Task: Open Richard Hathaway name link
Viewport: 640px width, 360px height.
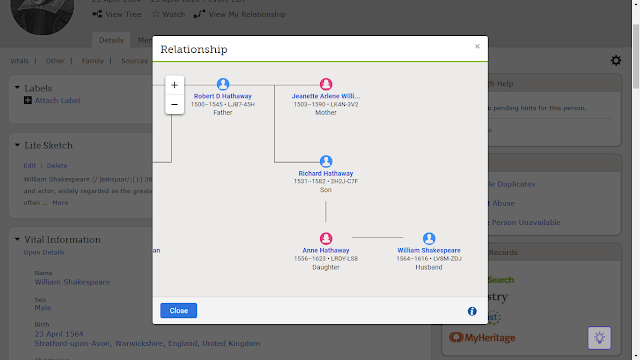Action: (x=326, y=173)
